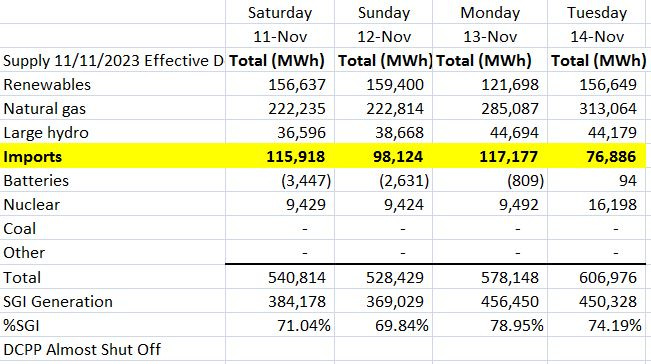This screenshot has height=364, width=651.
Task: Click SGI Generation value 456,450
Action: pos(510,301)
